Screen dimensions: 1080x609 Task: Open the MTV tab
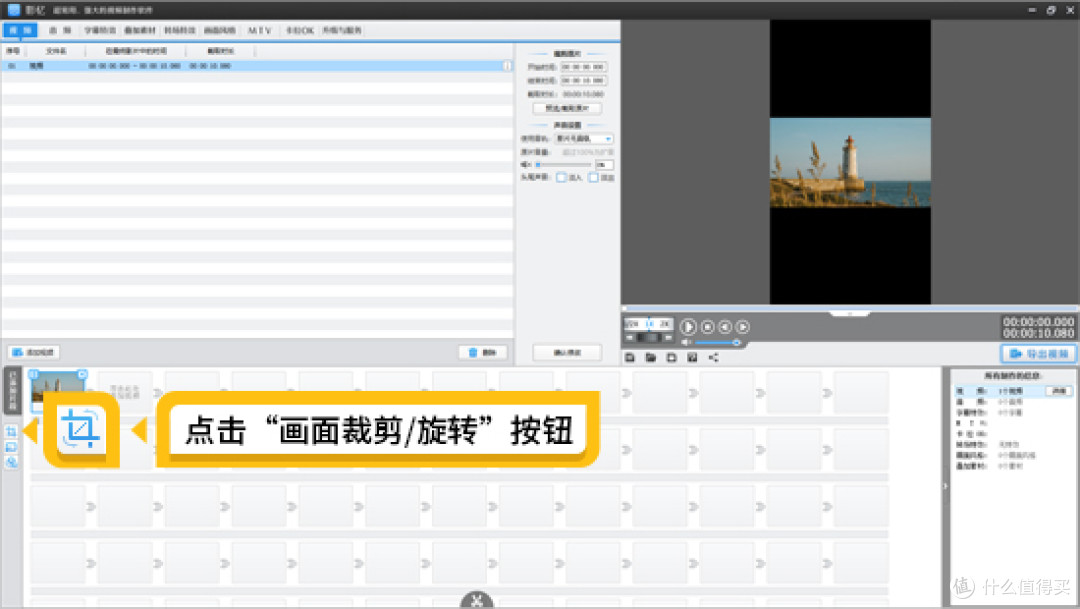click(x=260, y=30)
